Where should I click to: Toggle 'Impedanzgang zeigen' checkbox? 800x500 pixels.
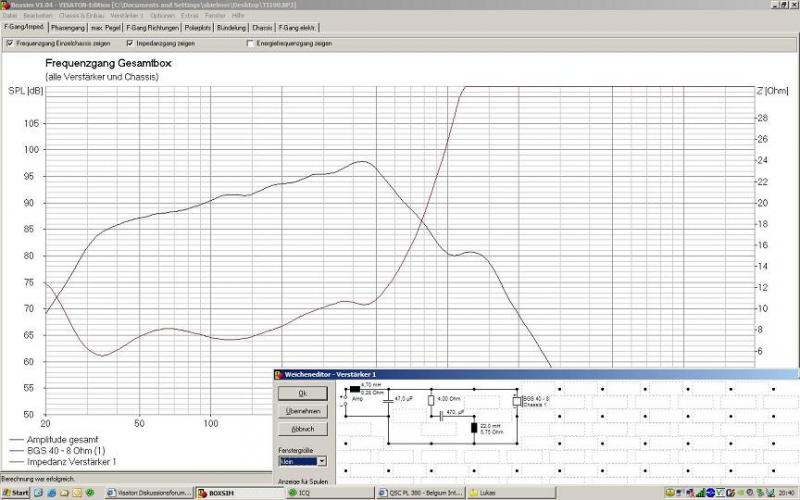[x=130, y=43]
